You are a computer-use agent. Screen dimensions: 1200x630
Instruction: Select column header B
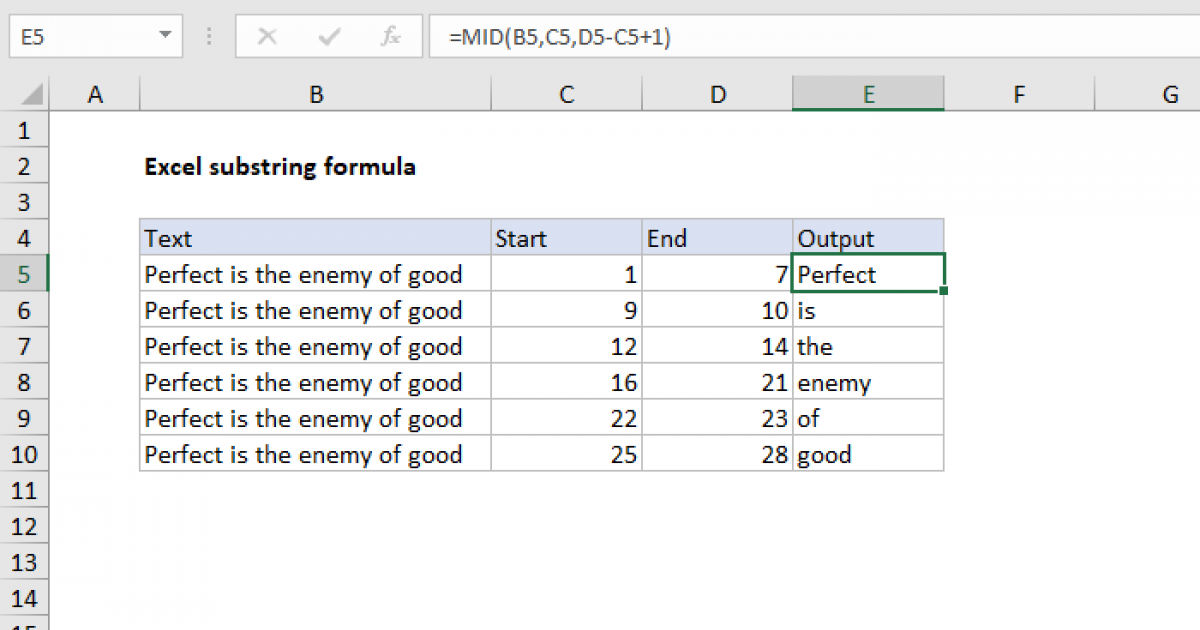(315, 93)
